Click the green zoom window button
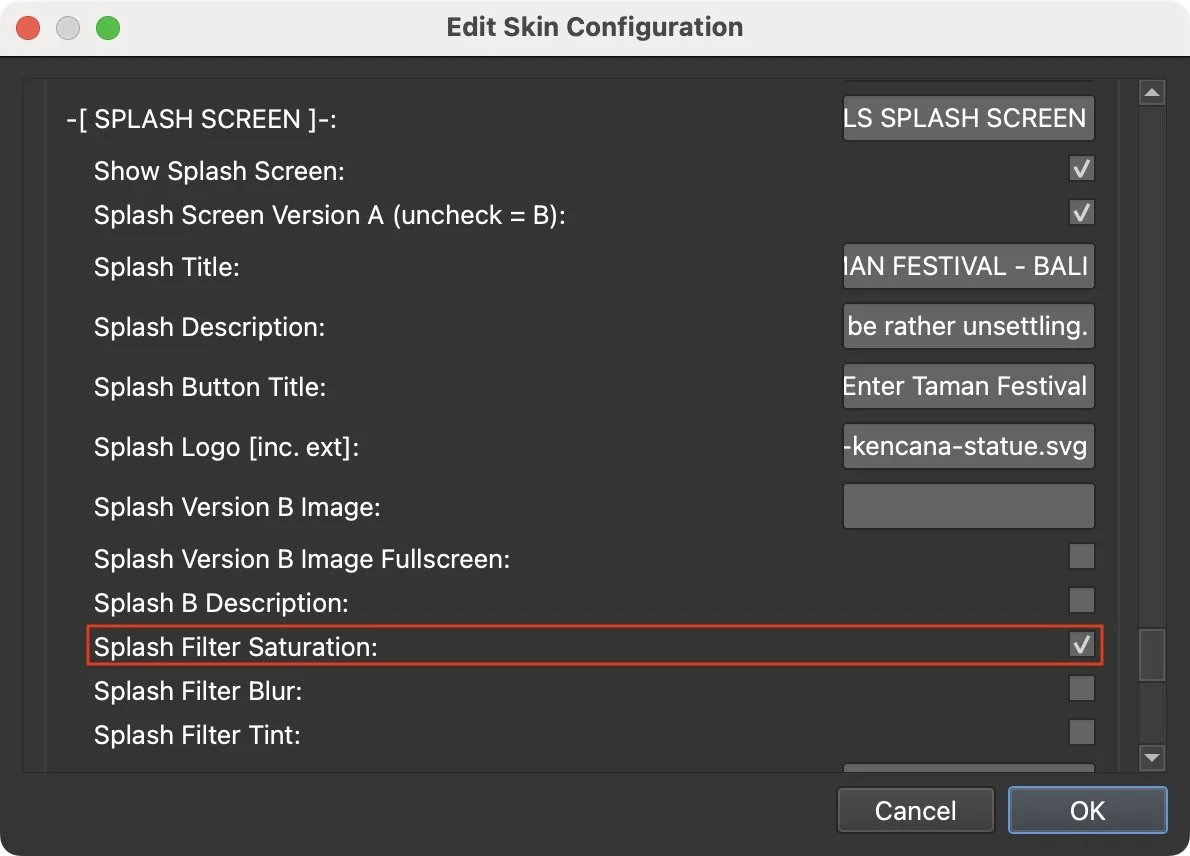The image size is (1190, 856). (x=108, y=28)
